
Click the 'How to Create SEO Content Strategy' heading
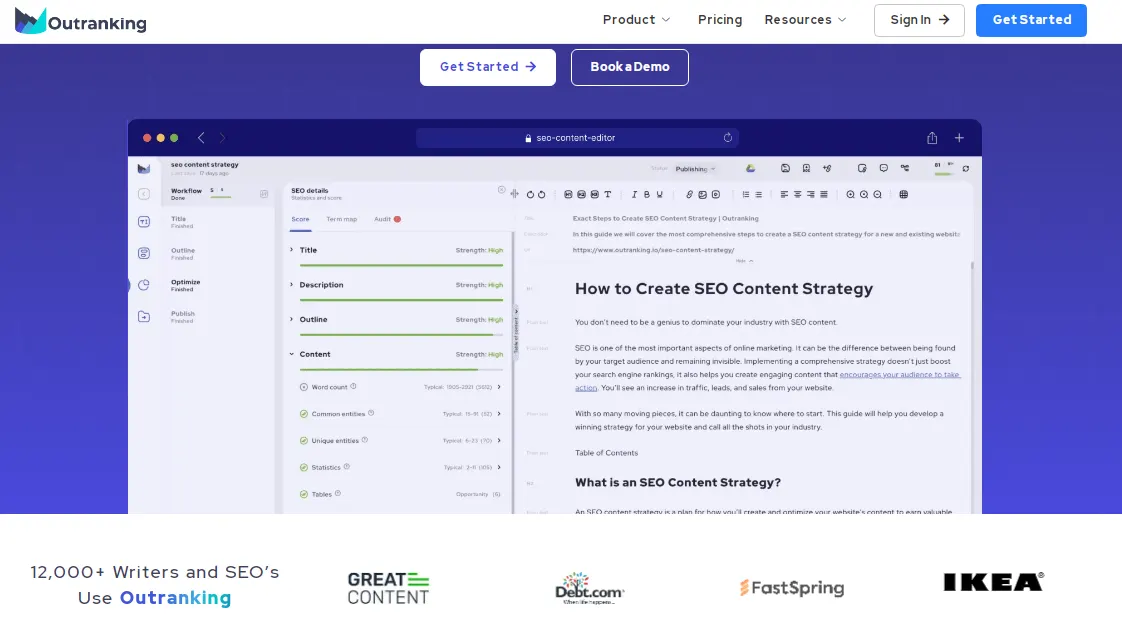pos(723,289)
